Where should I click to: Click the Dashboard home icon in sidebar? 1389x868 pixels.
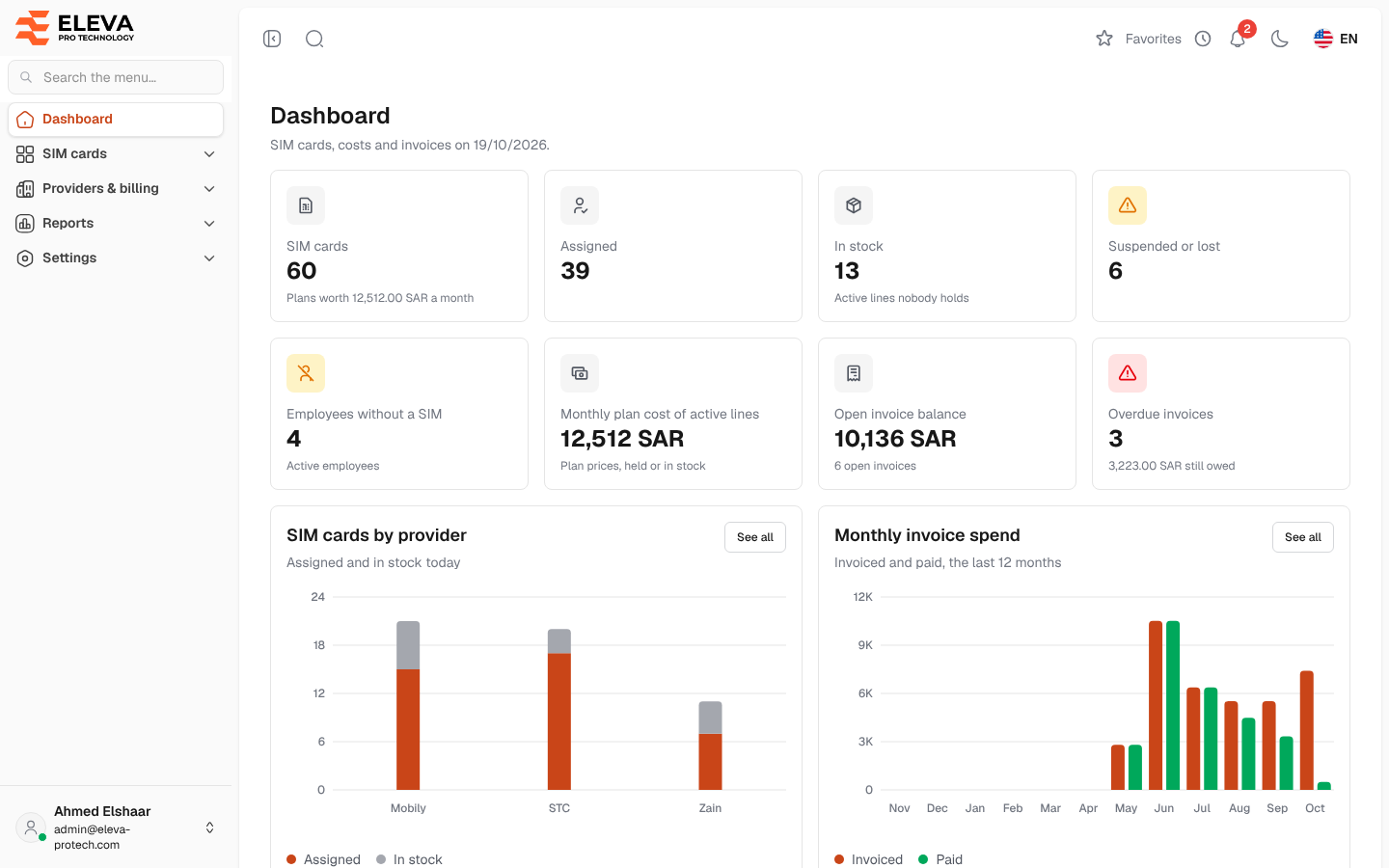click(x=25, y=120)
